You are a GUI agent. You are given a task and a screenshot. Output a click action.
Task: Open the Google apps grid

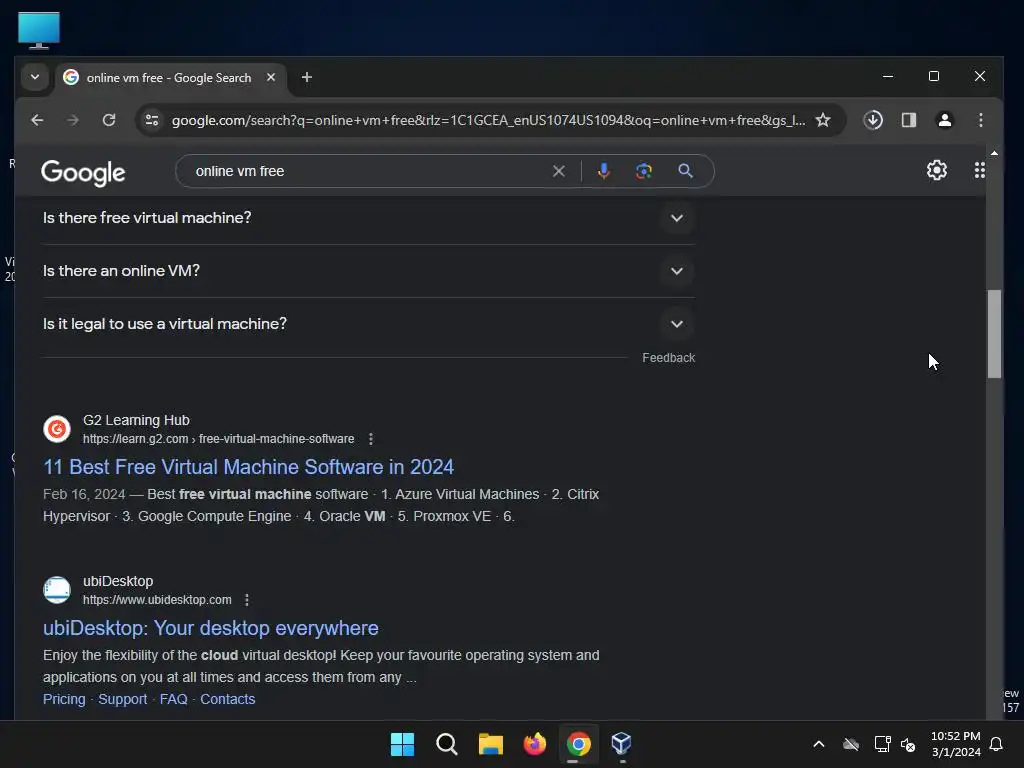(980, 170)
